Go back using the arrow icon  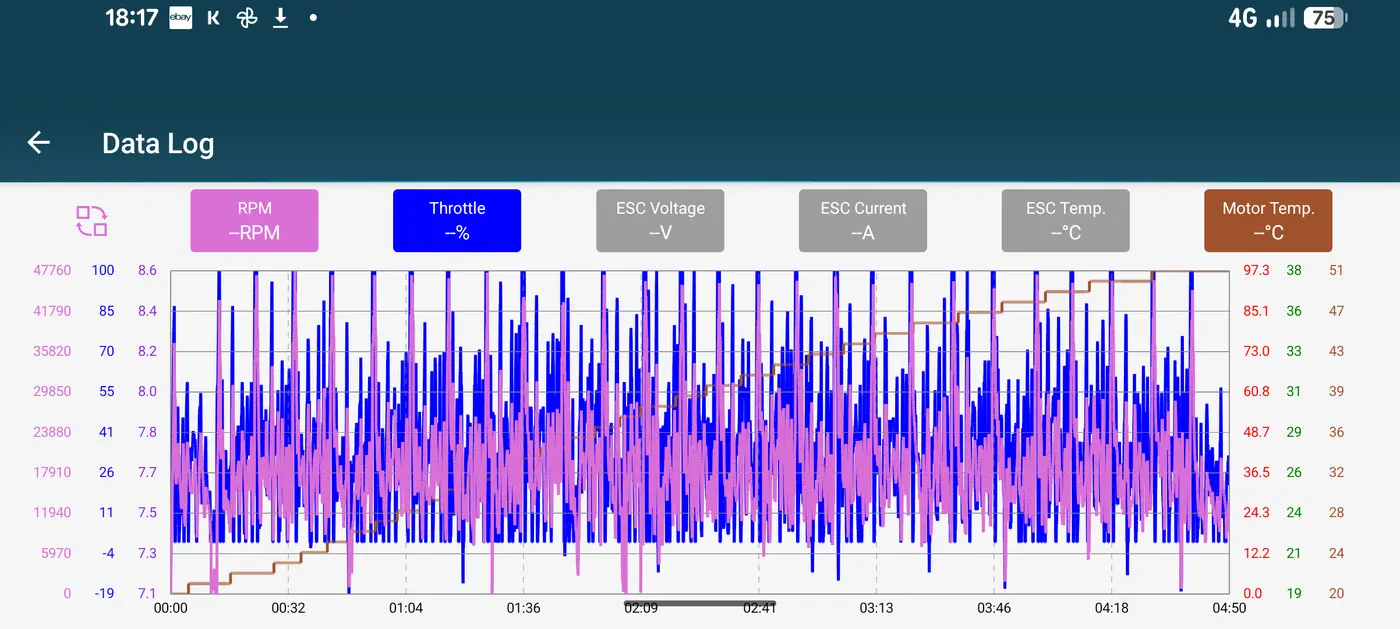click(x=39, y=143)
